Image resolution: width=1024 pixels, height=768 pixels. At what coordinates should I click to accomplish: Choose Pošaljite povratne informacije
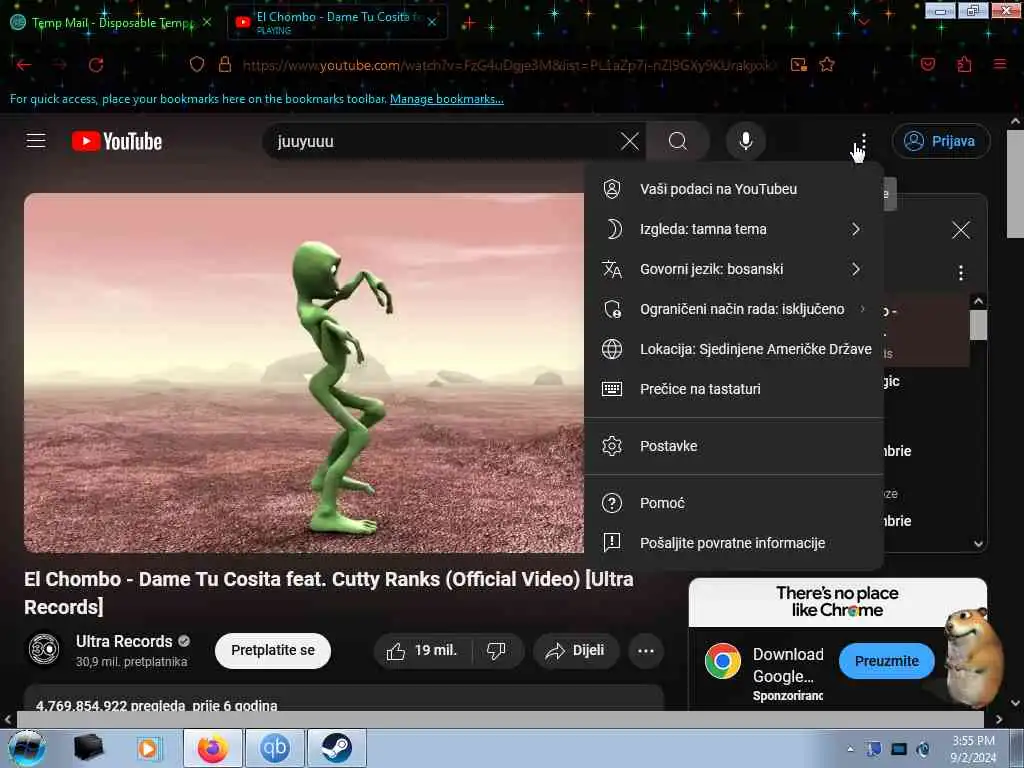tap(733, 543)
